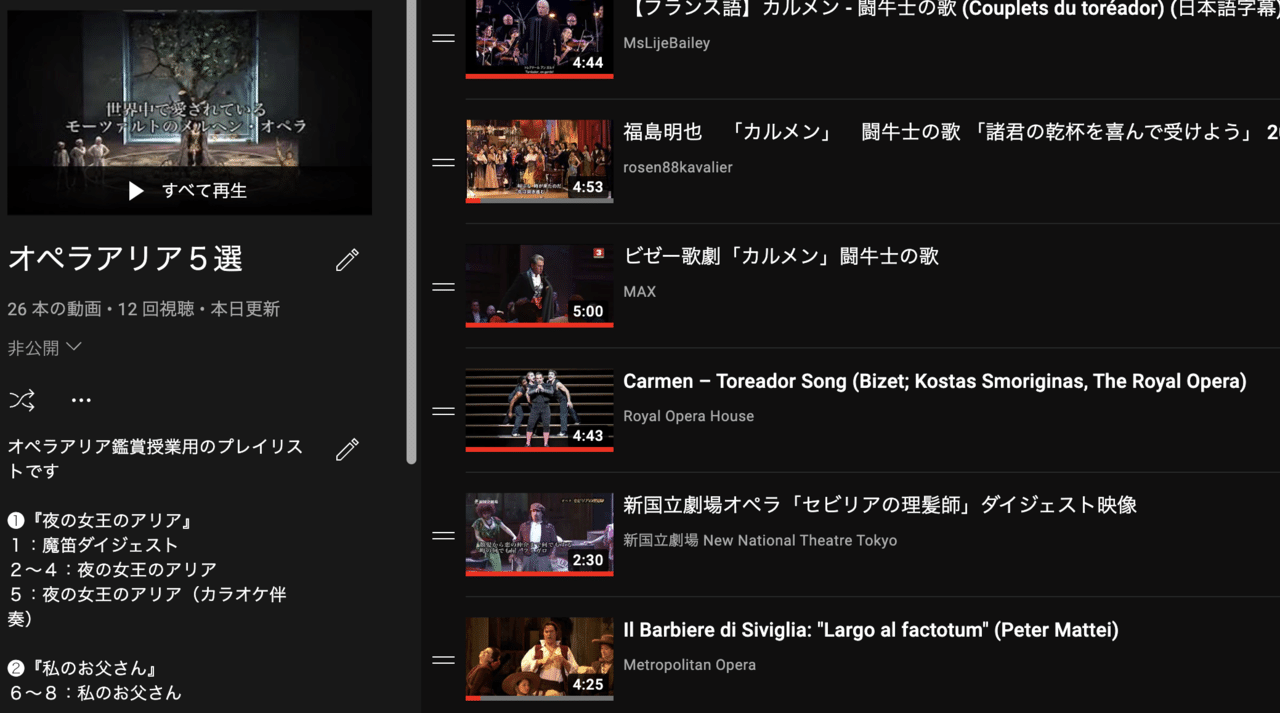Image resolution: width=1280 pixels, height=713 pixels.
Task: Click the play triangle on the playlist cover
Action: (x=136, y=191)
